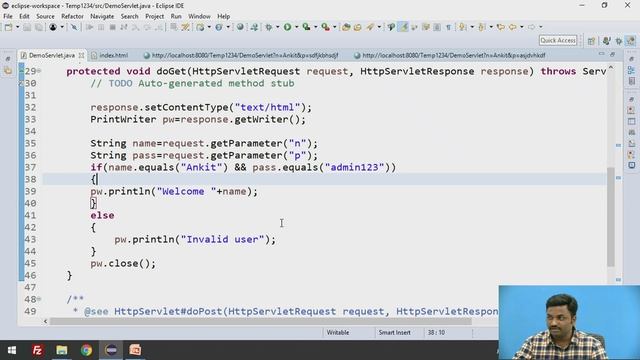The image size is (640, 360).
Task: Click the Last Edit Location icon
Action: tap(501, 27)
